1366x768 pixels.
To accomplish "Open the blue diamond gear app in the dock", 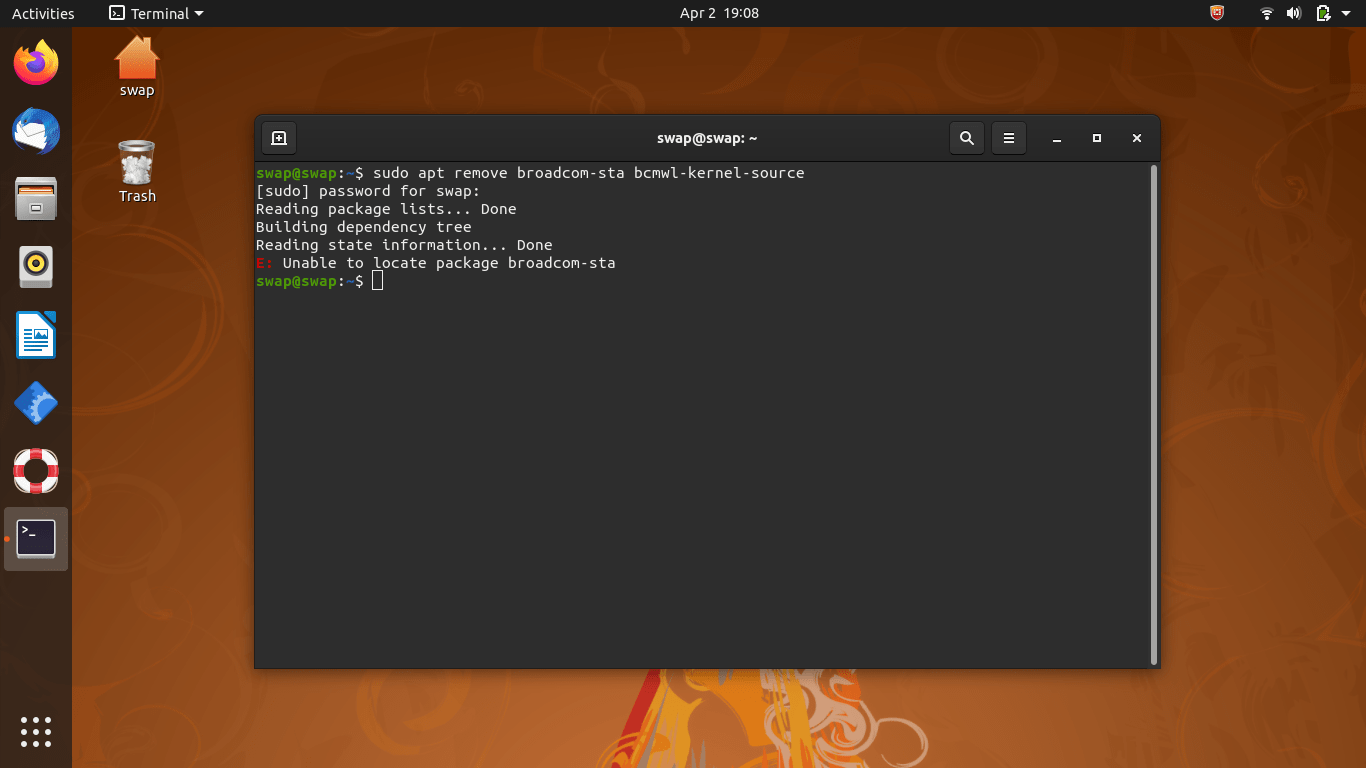I will (36, 403).
